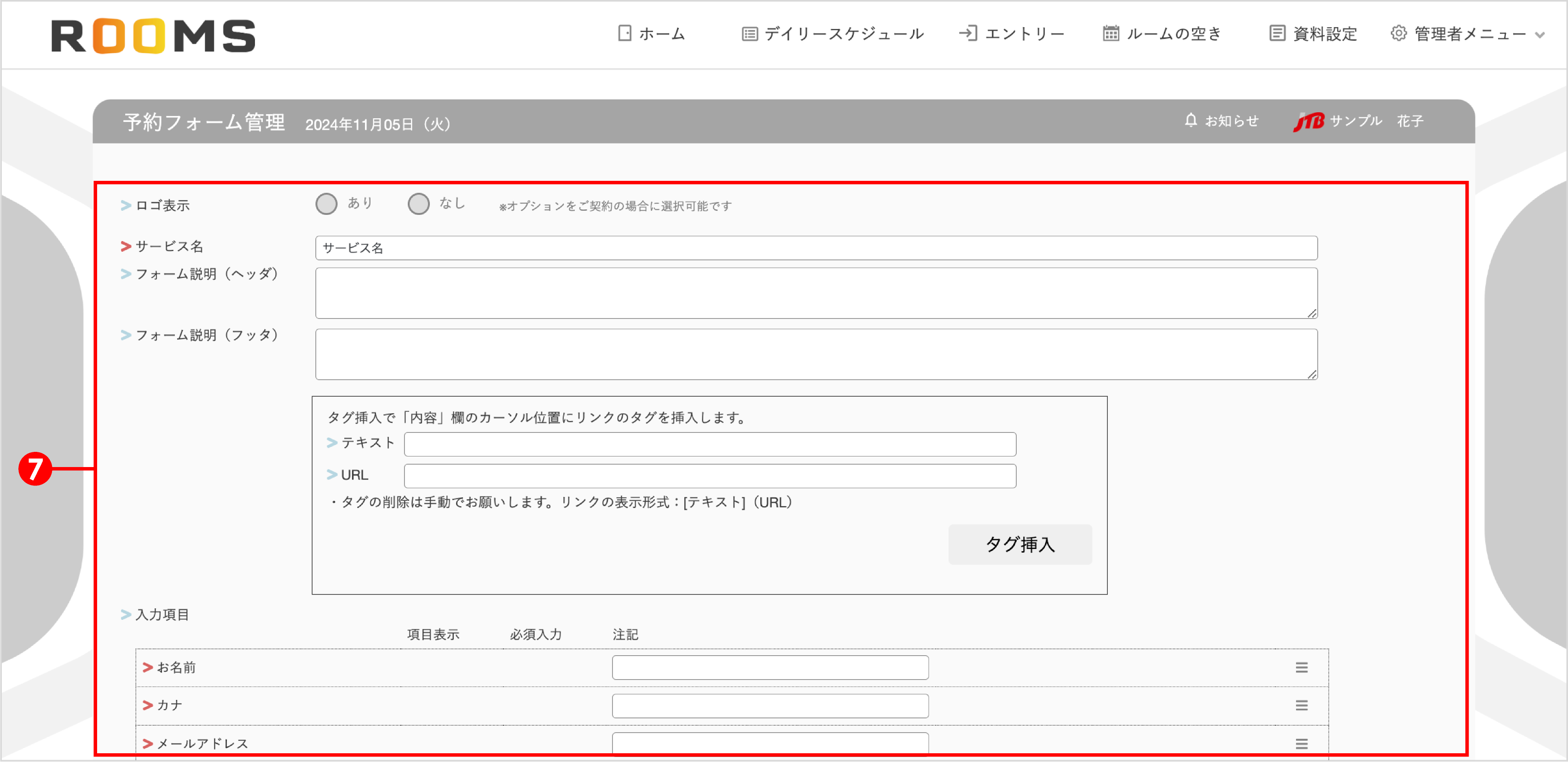Click the drag handle on the カナ row

[1302, 705]
